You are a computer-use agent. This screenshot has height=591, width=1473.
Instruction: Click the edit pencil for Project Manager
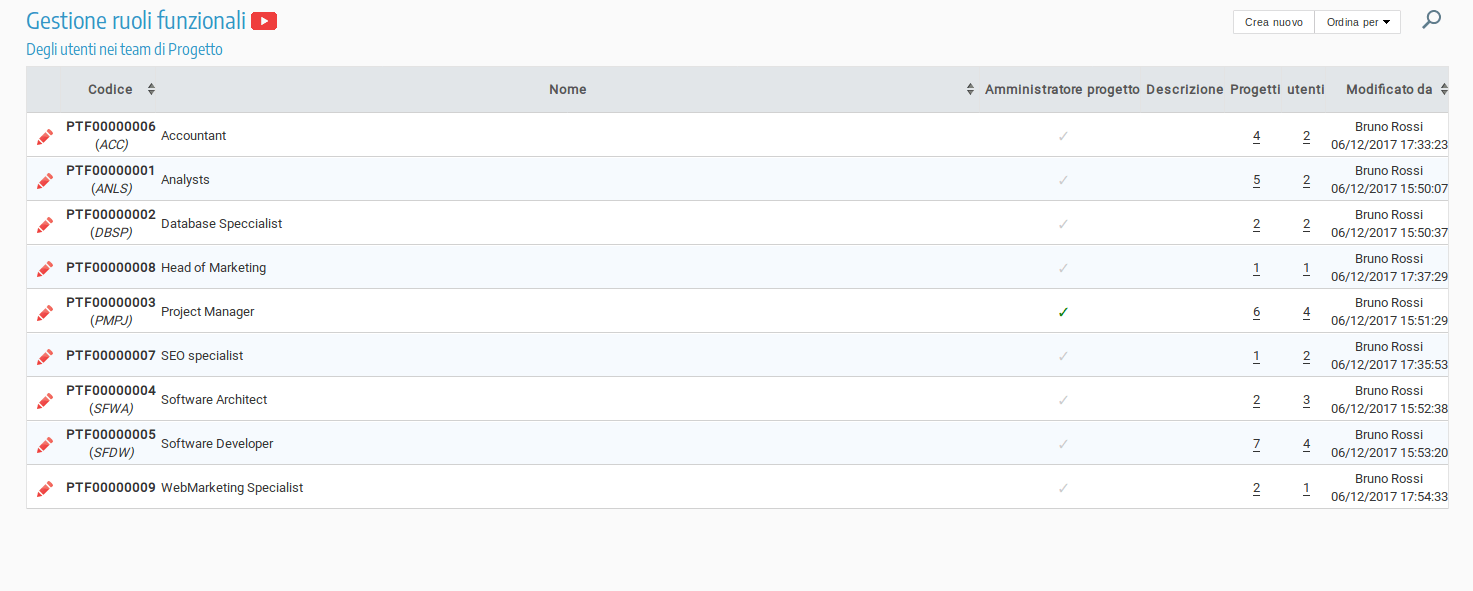tap(44, 313)
